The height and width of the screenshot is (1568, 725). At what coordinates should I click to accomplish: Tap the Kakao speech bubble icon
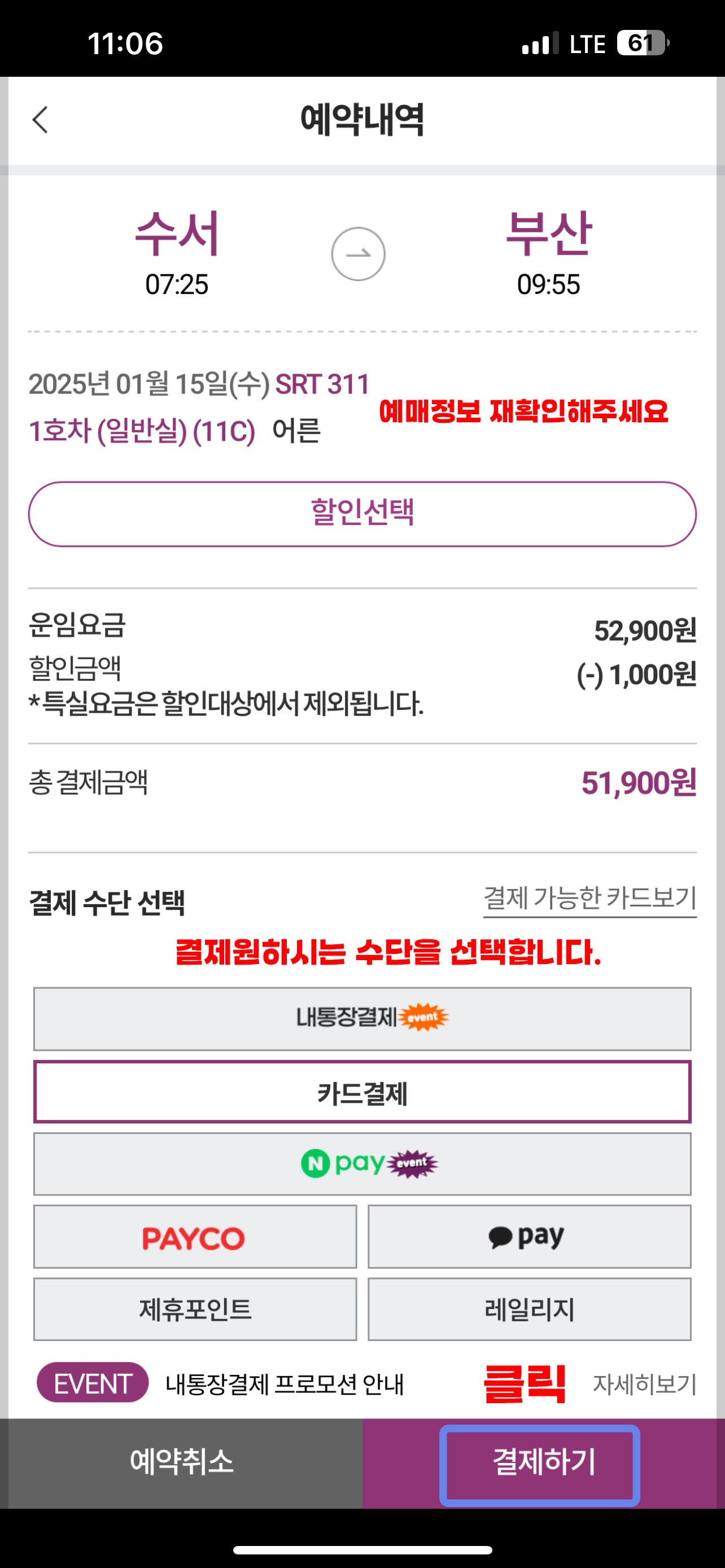click(500, 1237)
